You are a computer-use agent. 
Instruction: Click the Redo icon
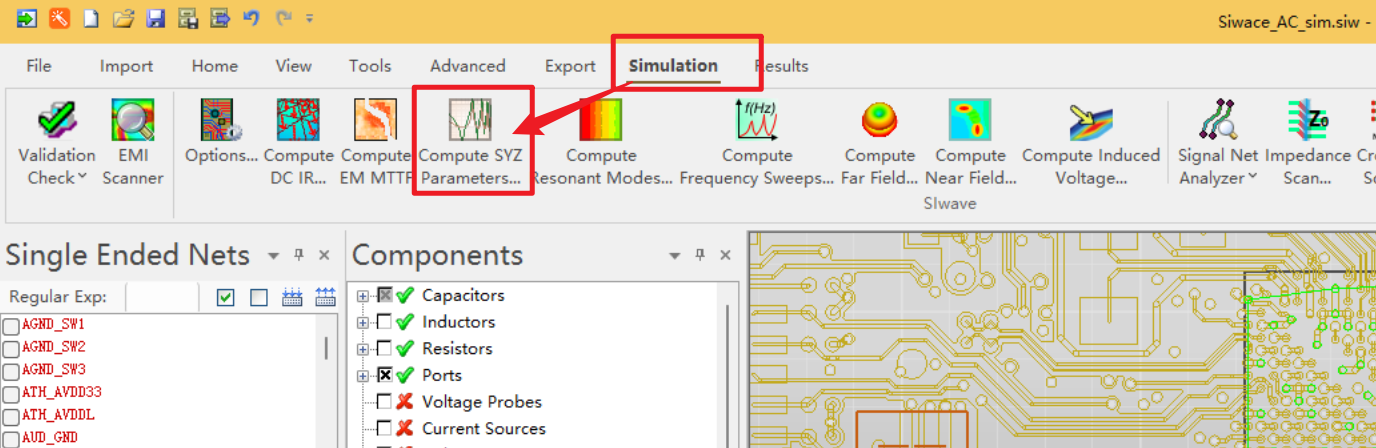(283, 18)
